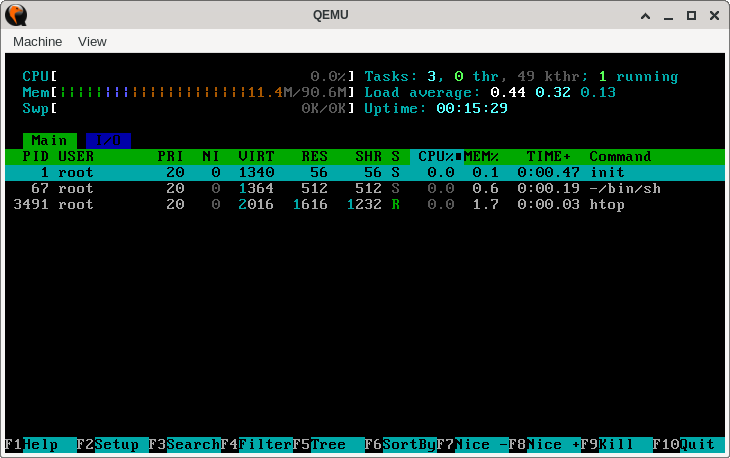
Task: Sort by the Command column header
Action: click(621, 157)
